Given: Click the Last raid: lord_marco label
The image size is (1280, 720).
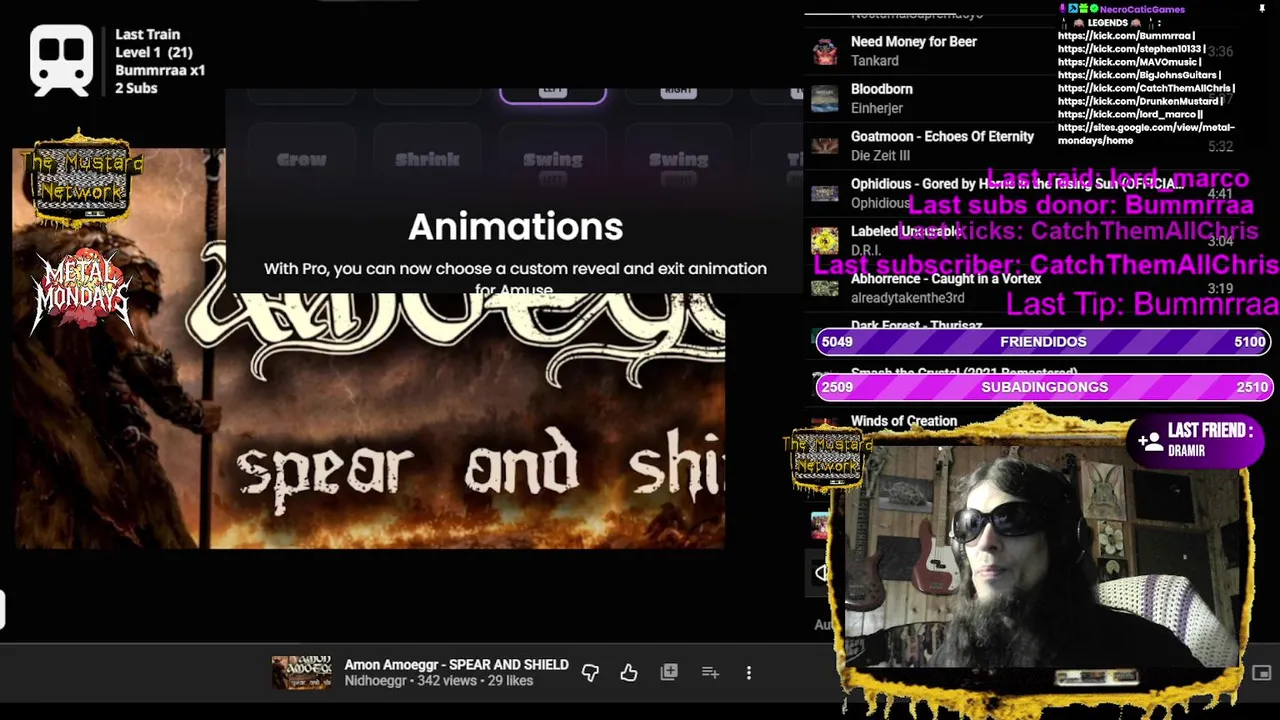Looking at the screenshot, I should [x=1117, y=179].
